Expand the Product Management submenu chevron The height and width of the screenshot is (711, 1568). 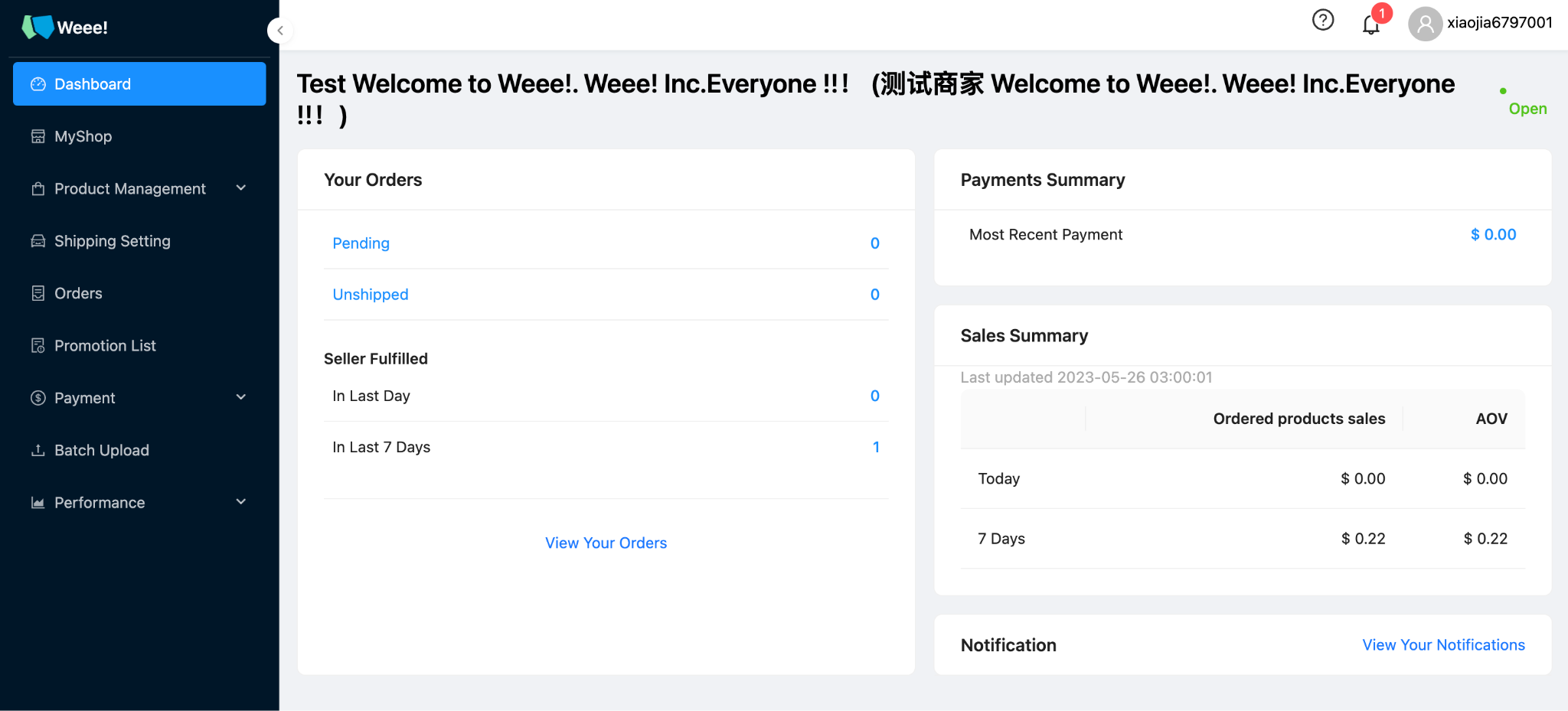tap(241, 188)
